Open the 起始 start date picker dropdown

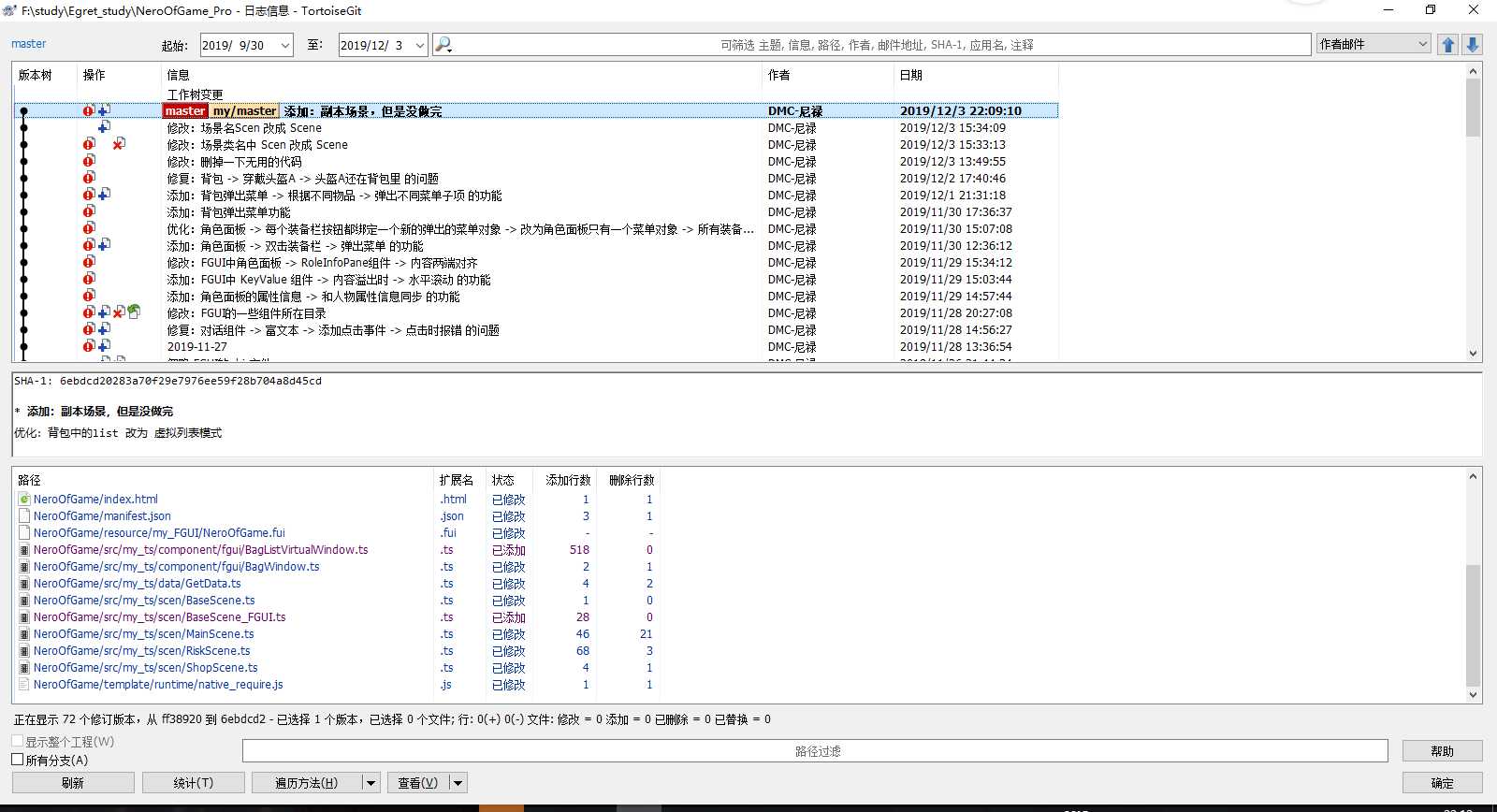tap(284, 45)
